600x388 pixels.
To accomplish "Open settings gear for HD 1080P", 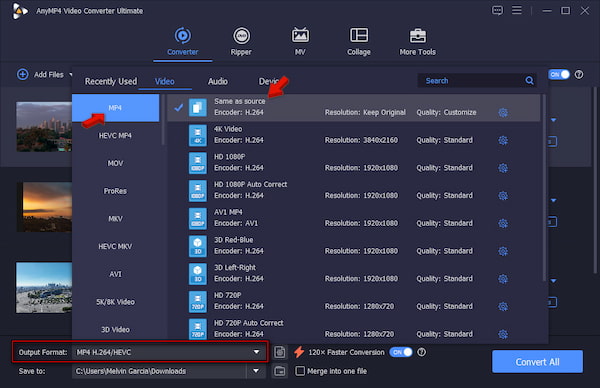I will coord(503,168).
